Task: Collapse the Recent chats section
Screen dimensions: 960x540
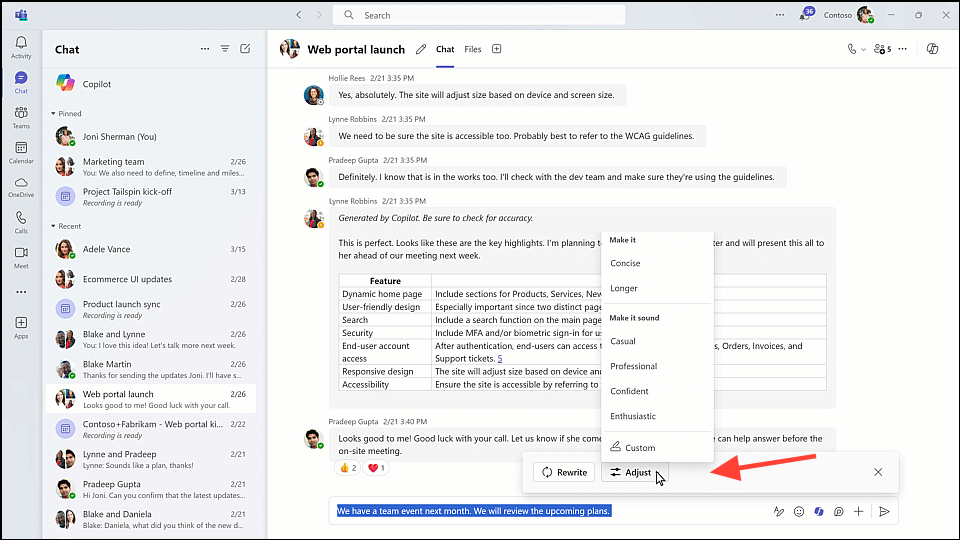Action: [53, 227]
